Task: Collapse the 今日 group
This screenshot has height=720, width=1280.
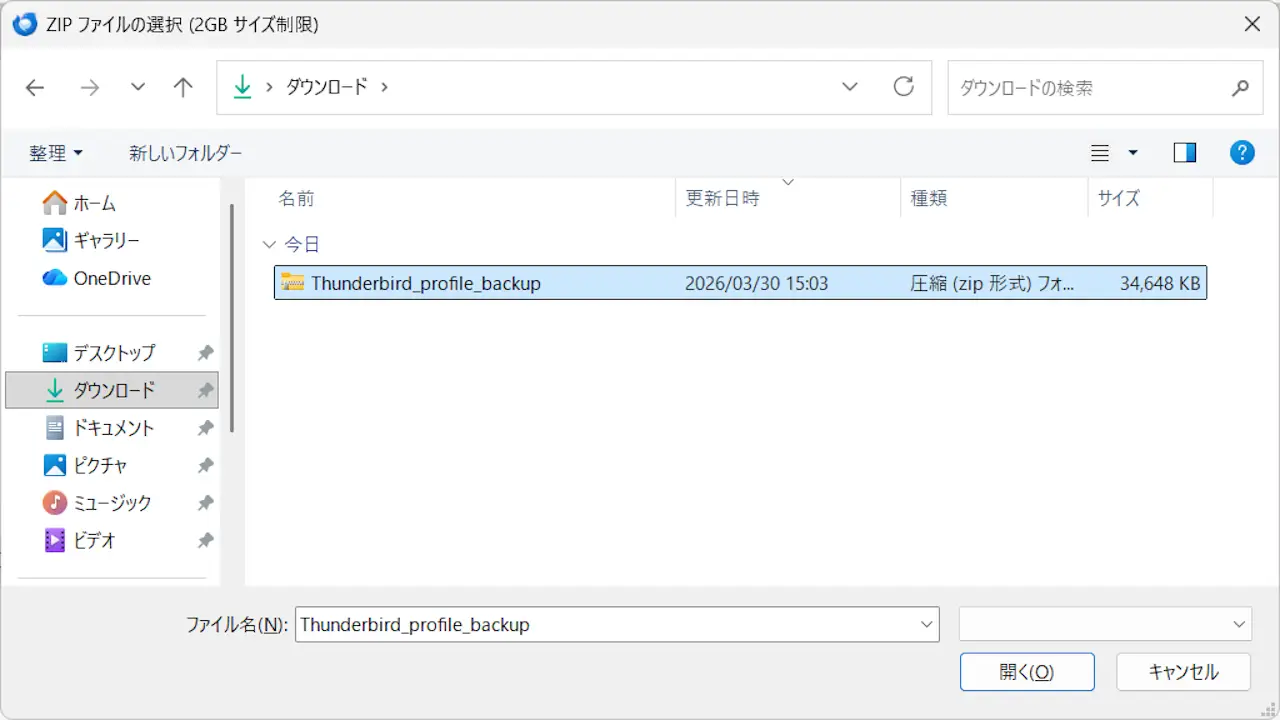Action: [x=268, y=244]
